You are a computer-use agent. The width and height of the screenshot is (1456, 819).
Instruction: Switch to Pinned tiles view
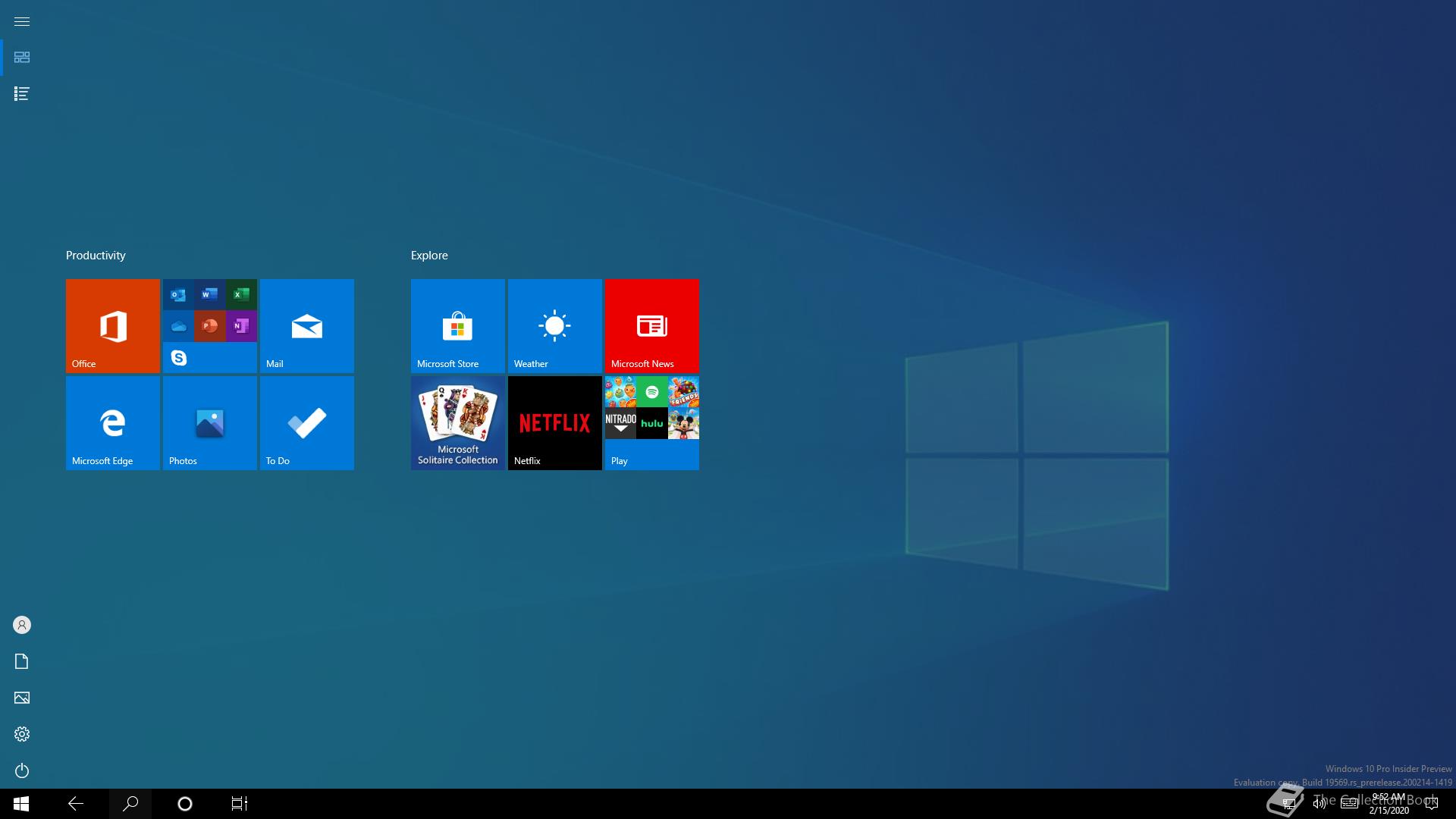coord(22,58)
